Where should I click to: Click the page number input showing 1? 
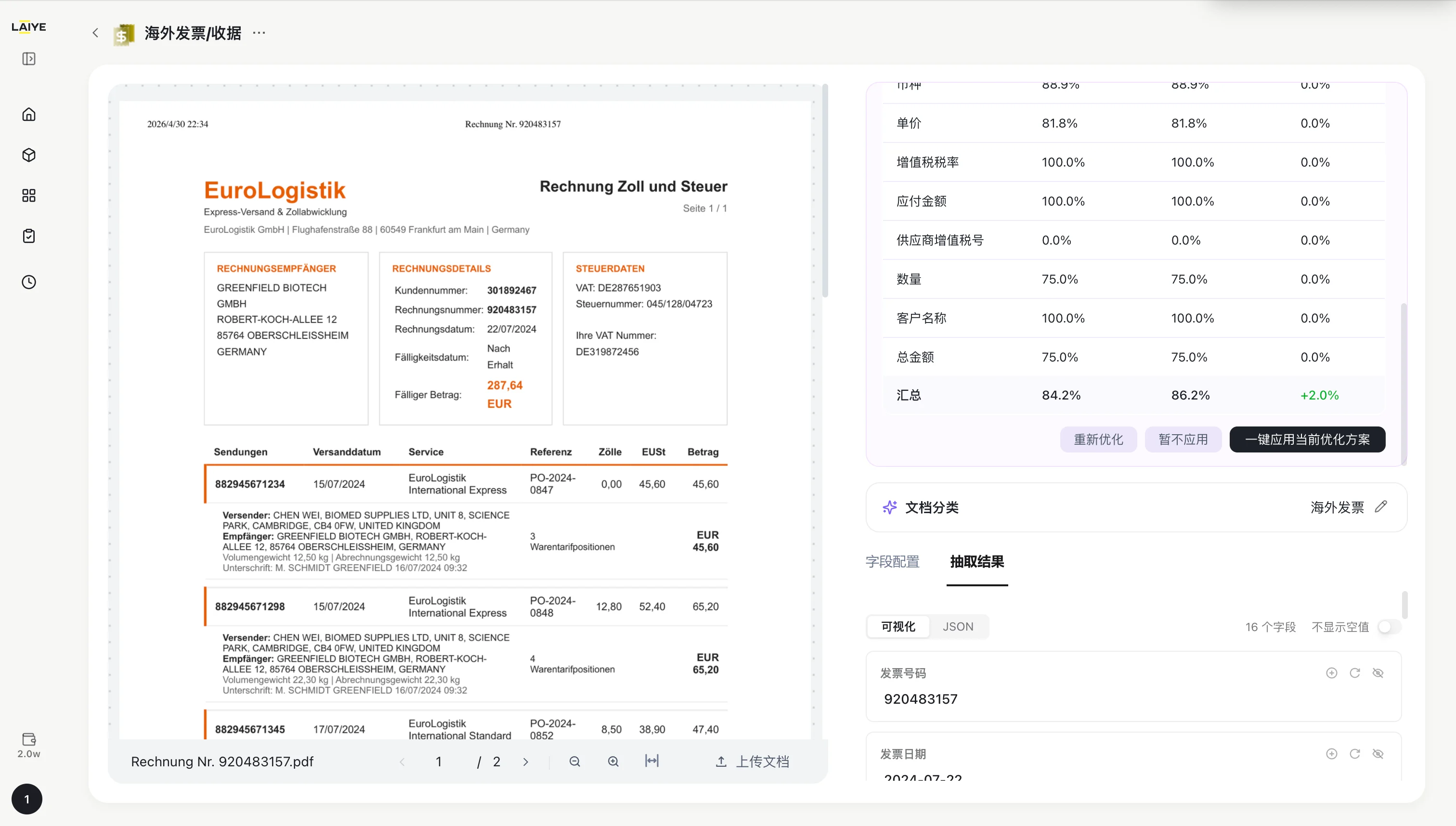coord(439,762)
